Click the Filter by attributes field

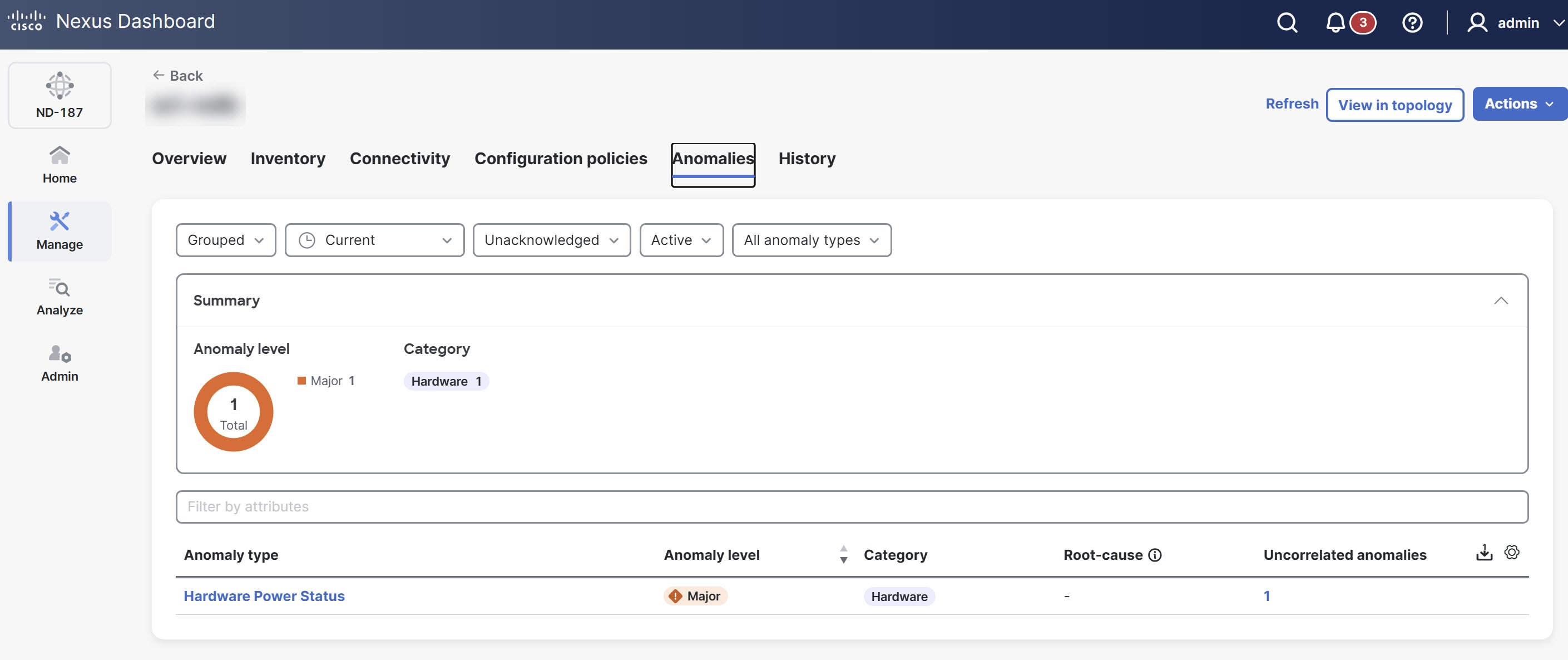coord(851,506)
